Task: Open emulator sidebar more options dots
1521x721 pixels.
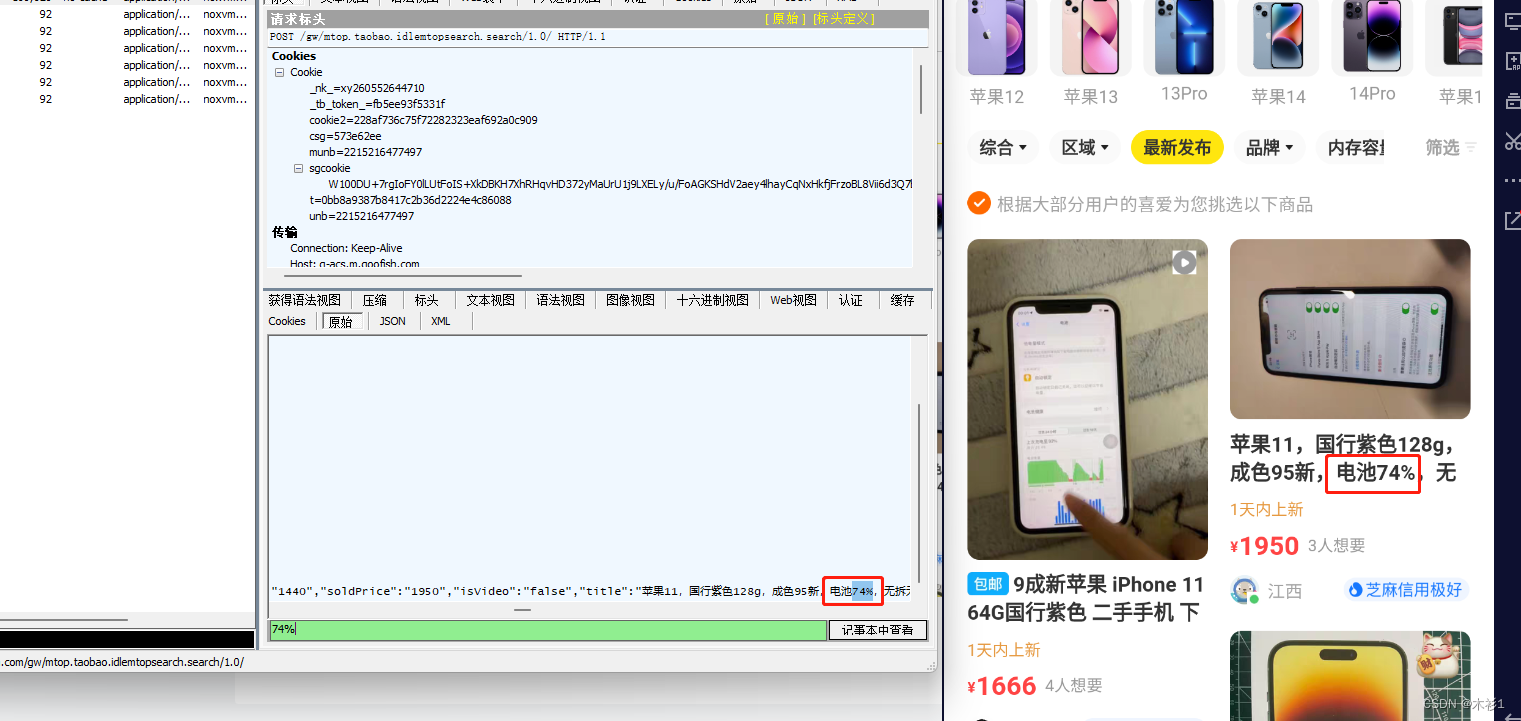Action: [1511, 181]
